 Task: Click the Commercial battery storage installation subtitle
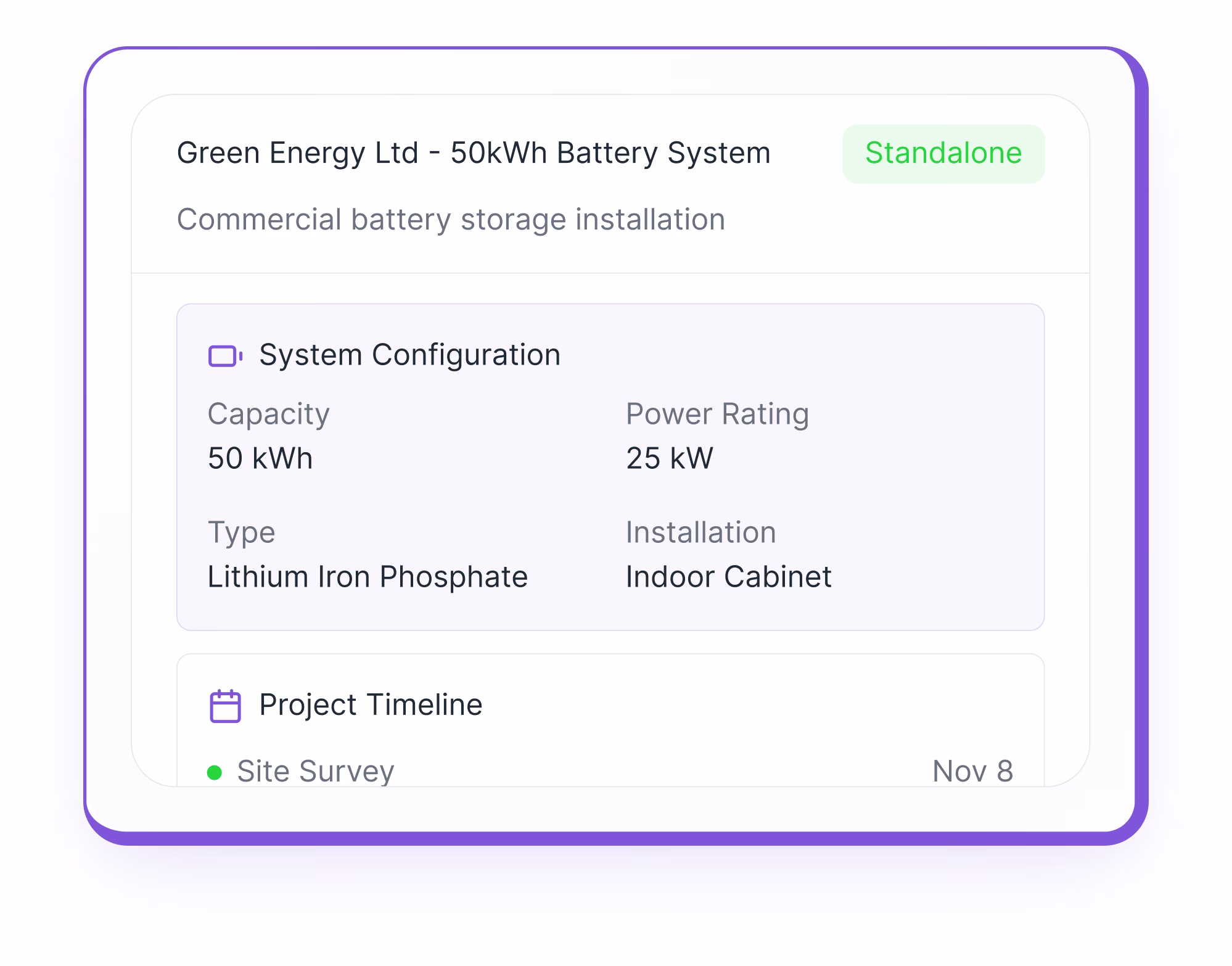pos(450,219)
